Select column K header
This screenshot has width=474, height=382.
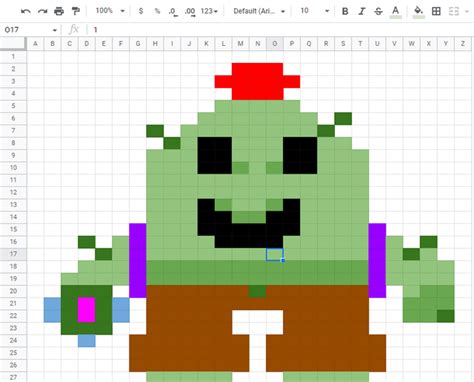[x=206, y=44]
